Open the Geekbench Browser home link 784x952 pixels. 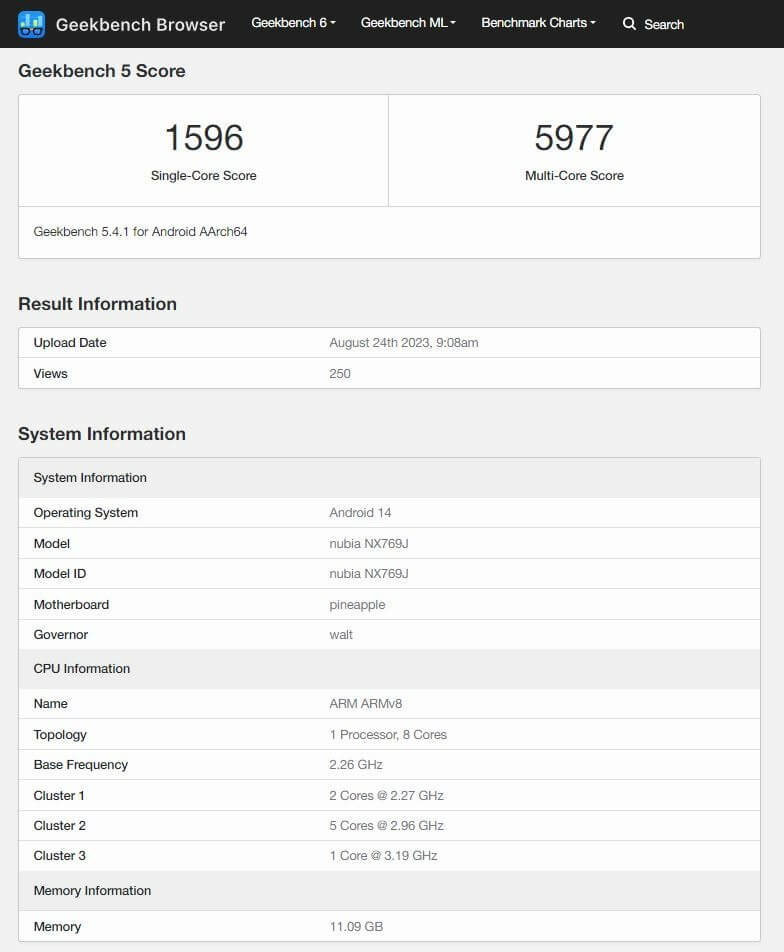tap(140, 24)
